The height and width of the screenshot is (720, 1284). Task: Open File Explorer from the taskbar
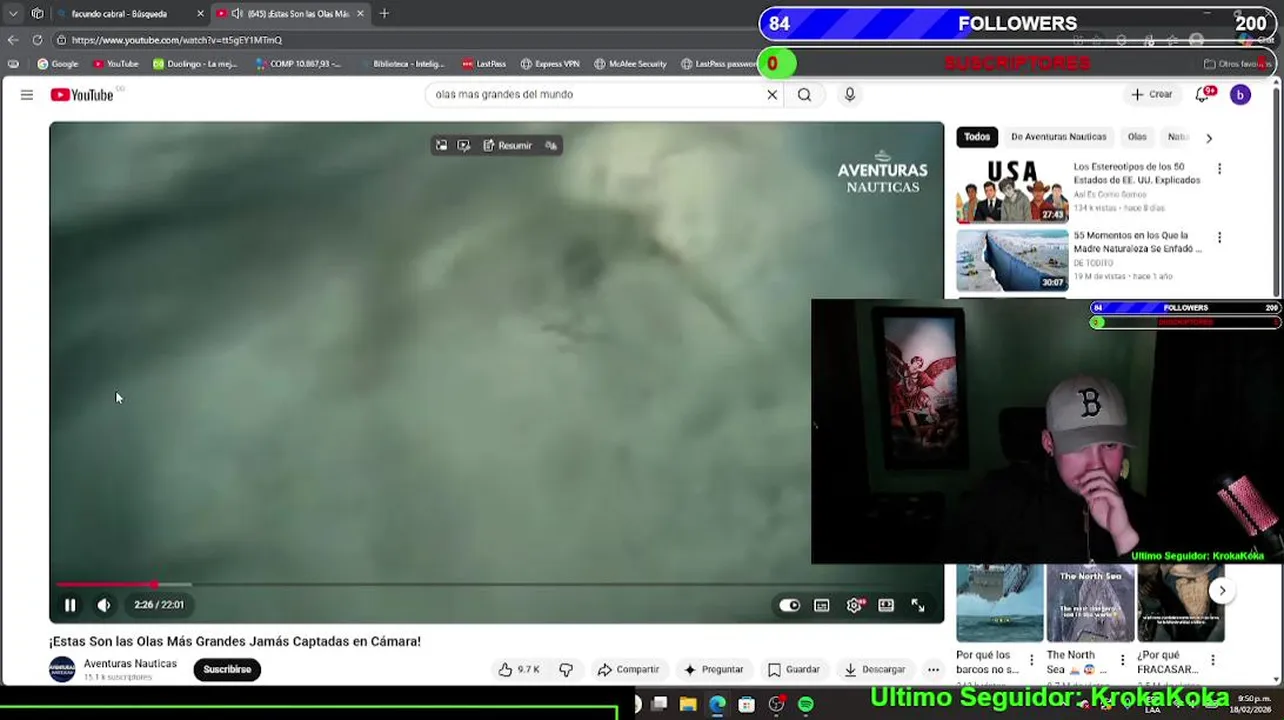(688, 705)
